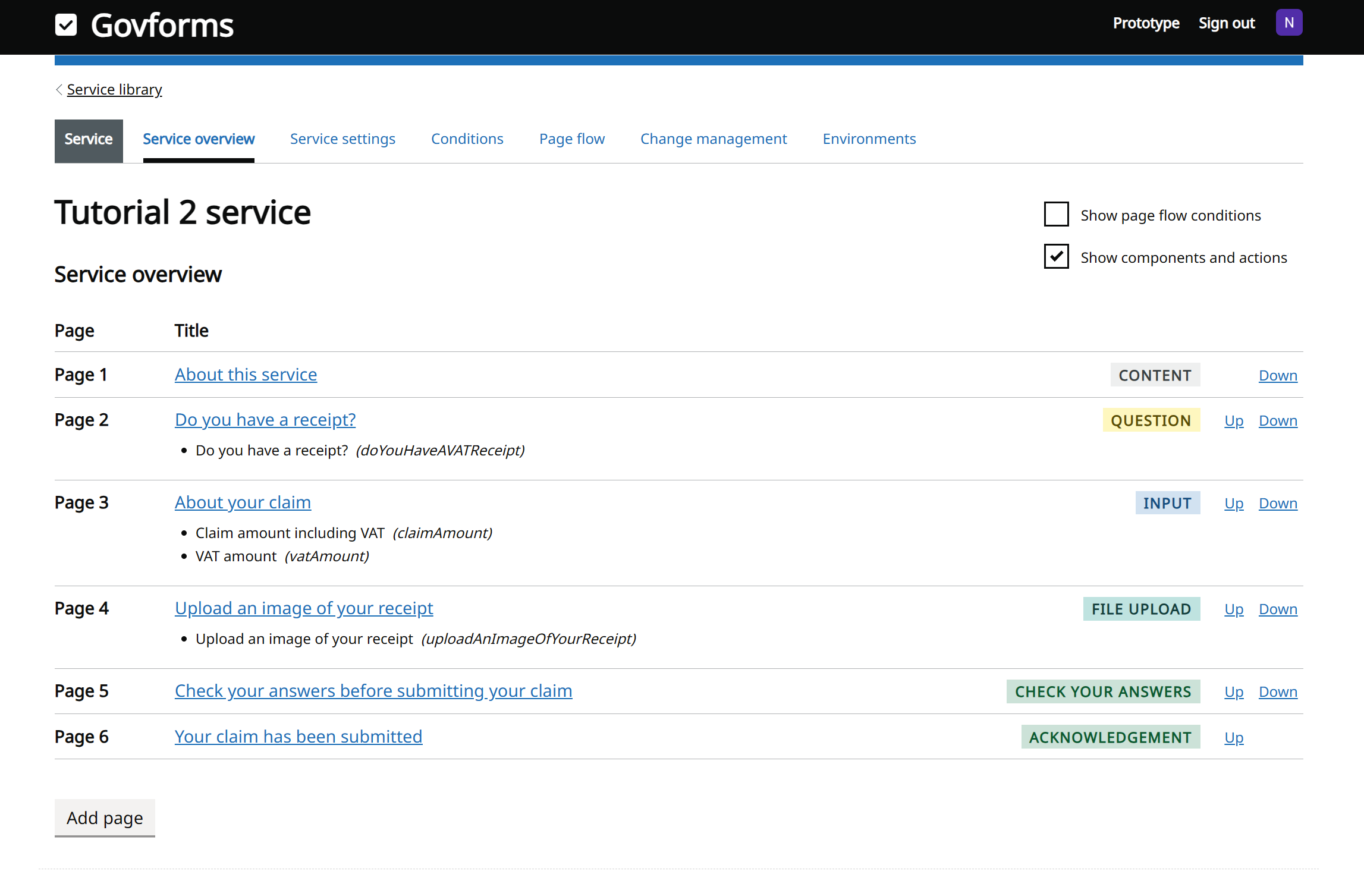Viewport: 1364px width, 896px height.
Task: Open the N user avatar
Action: pyautogui.click(x=1288, y=23)
